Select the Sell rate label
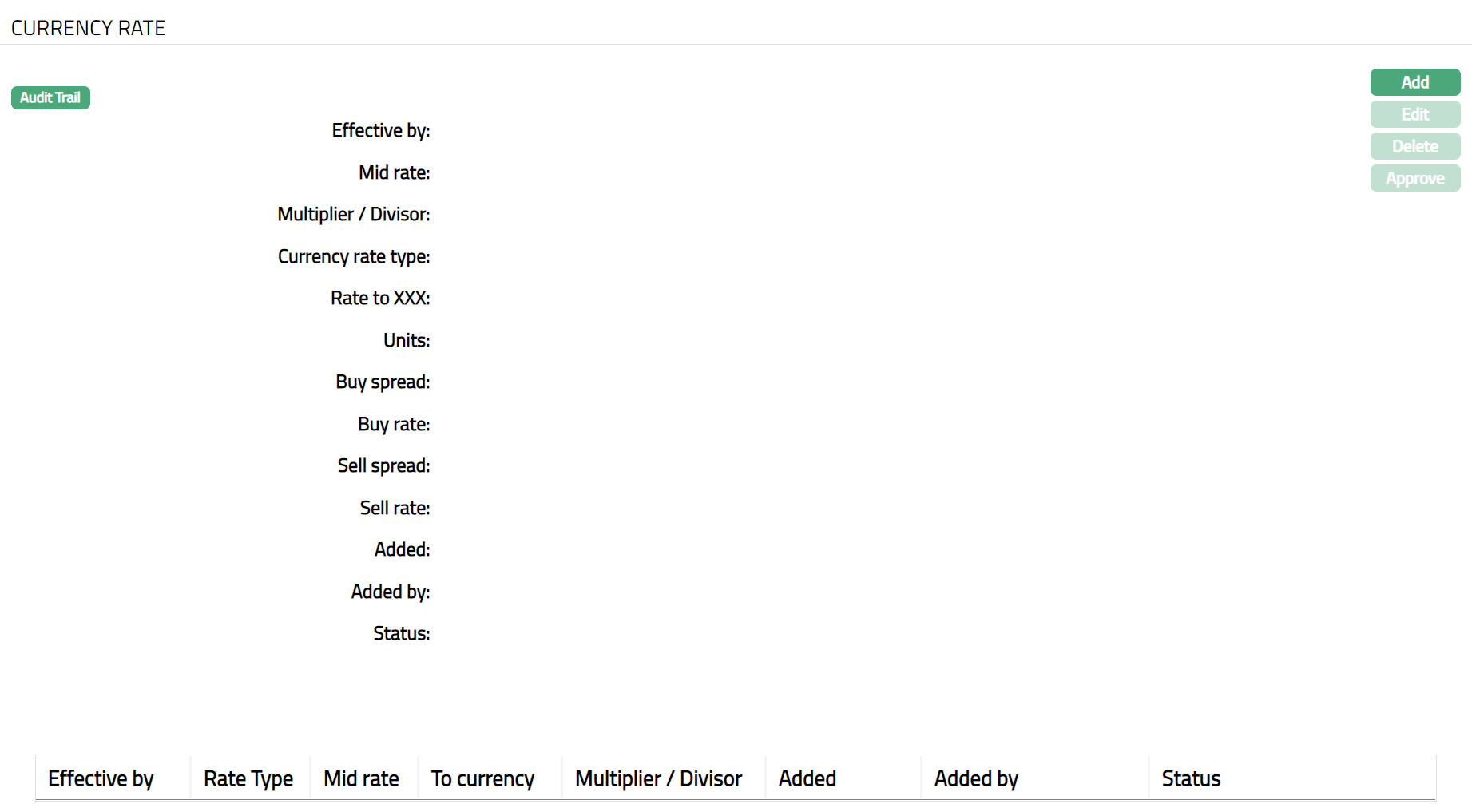 (395, 508)
